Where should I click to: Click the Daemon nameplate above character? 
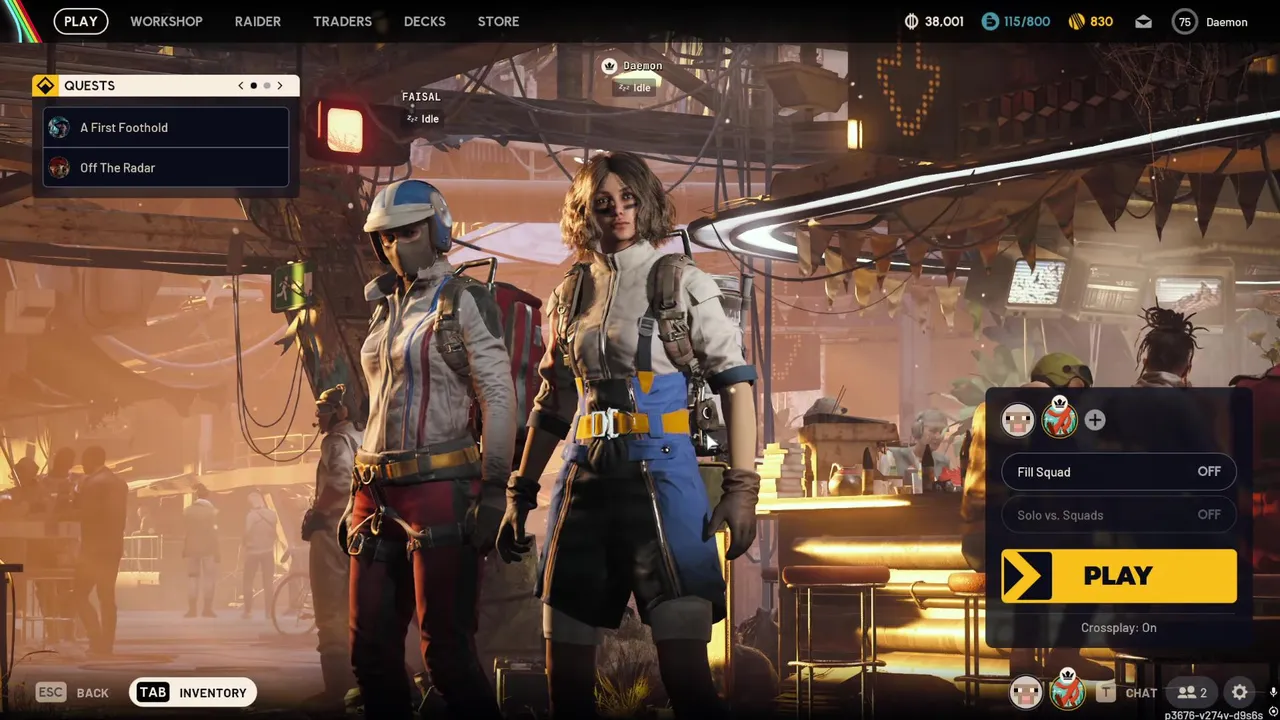(642, 66)
